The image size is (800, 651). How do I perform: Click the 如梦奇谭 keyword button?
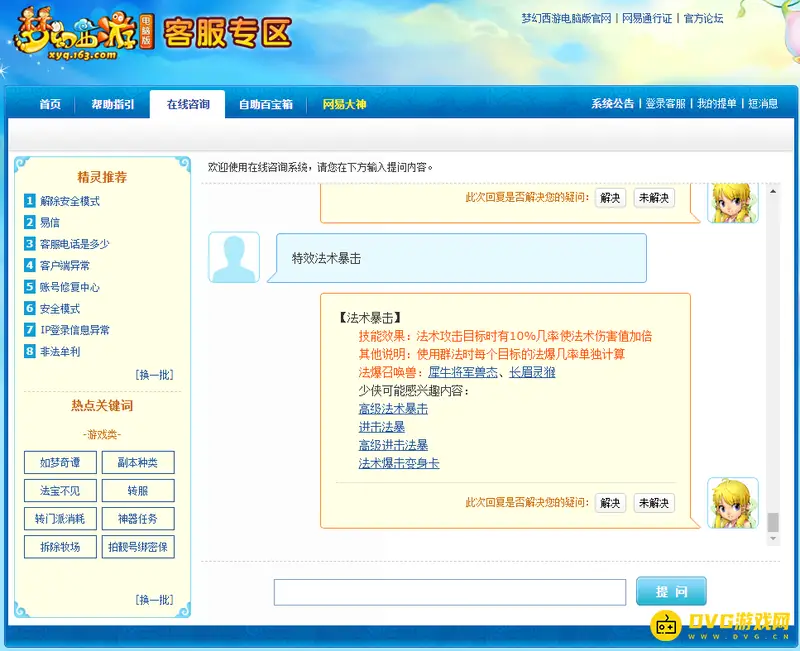tap(60, 462)
